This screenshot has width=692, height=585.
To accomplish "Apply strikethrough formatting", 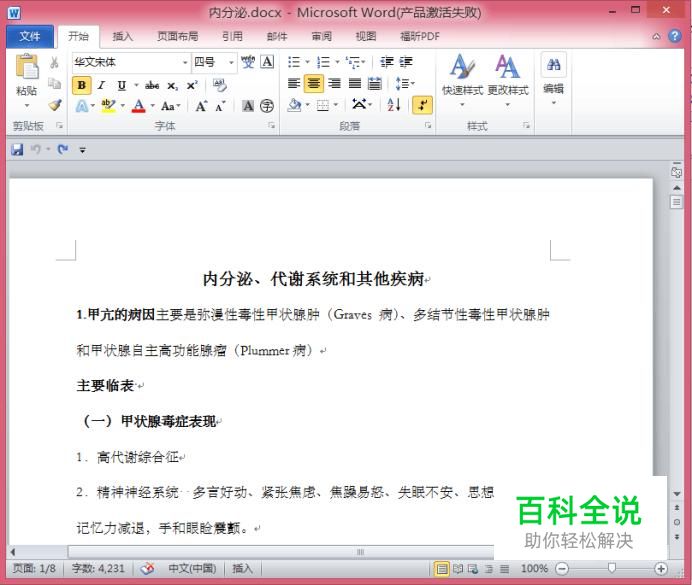I will [152, 85].
